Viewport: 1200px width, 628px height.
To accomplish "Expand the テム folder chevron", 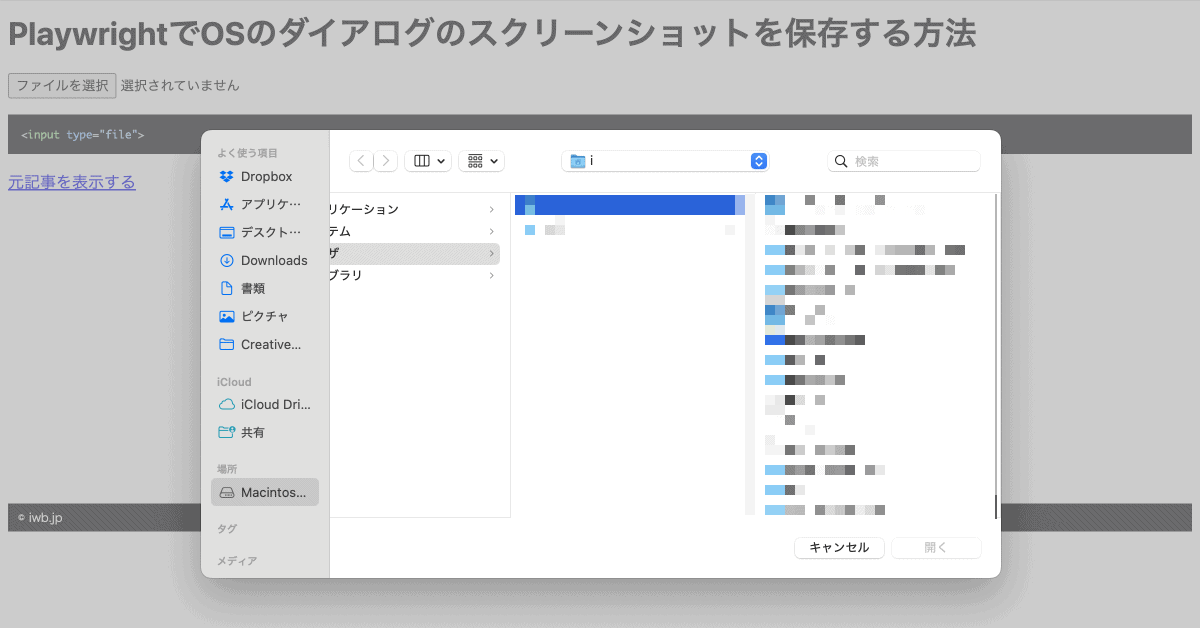I will point(491,231).
